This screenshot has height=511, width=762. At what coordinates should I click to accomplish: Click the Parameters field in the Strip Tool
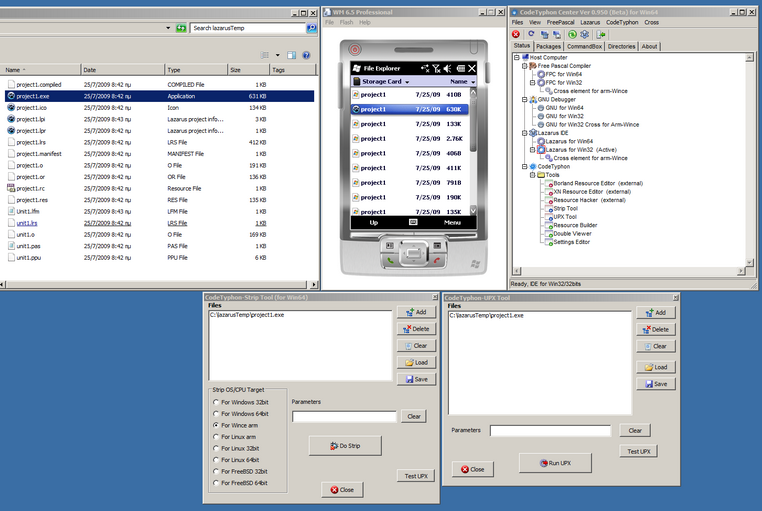click(344, 416)
